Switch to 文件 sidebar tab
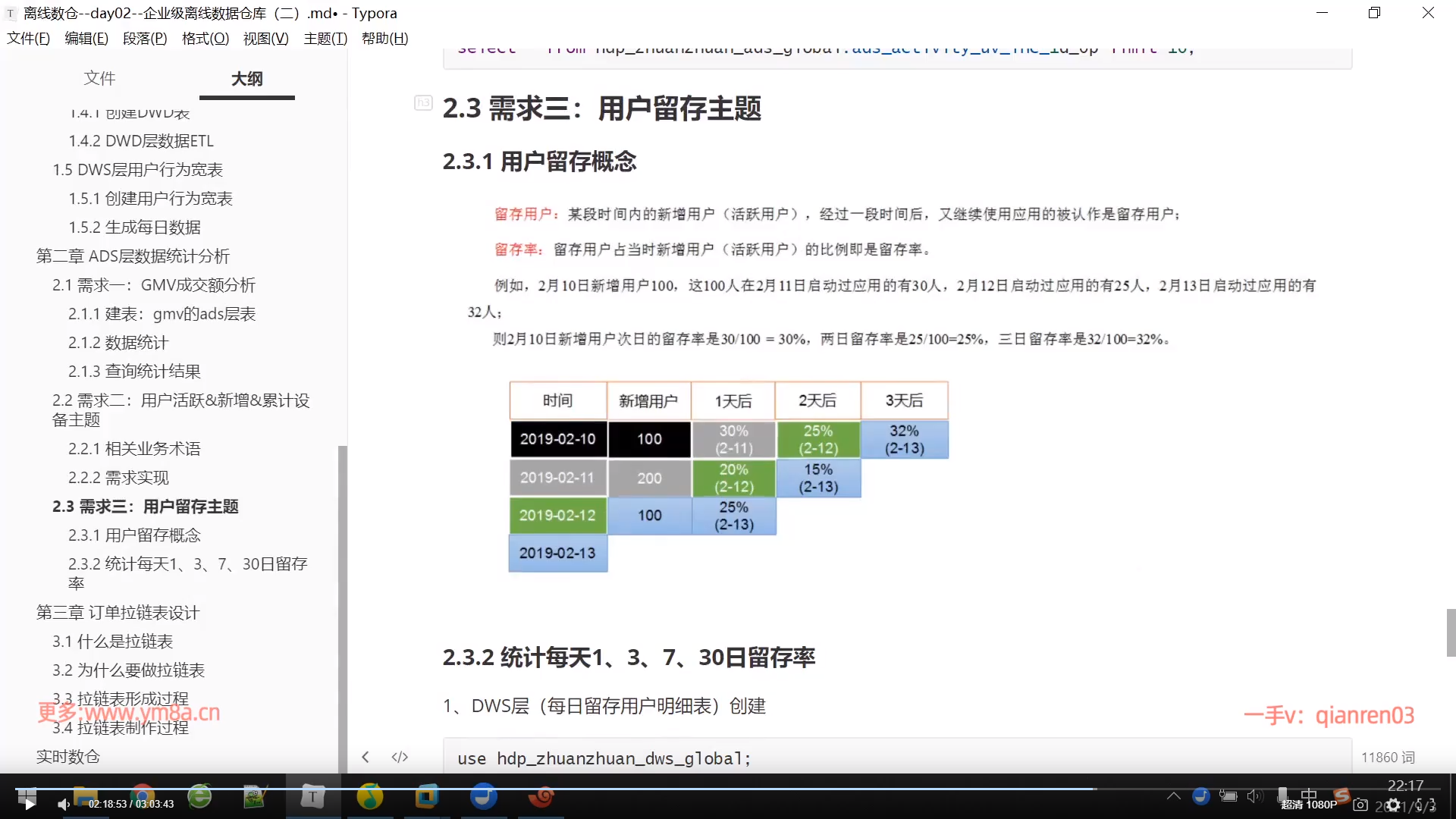Screen dimensions: 1456x819 (x=99, y=78)
